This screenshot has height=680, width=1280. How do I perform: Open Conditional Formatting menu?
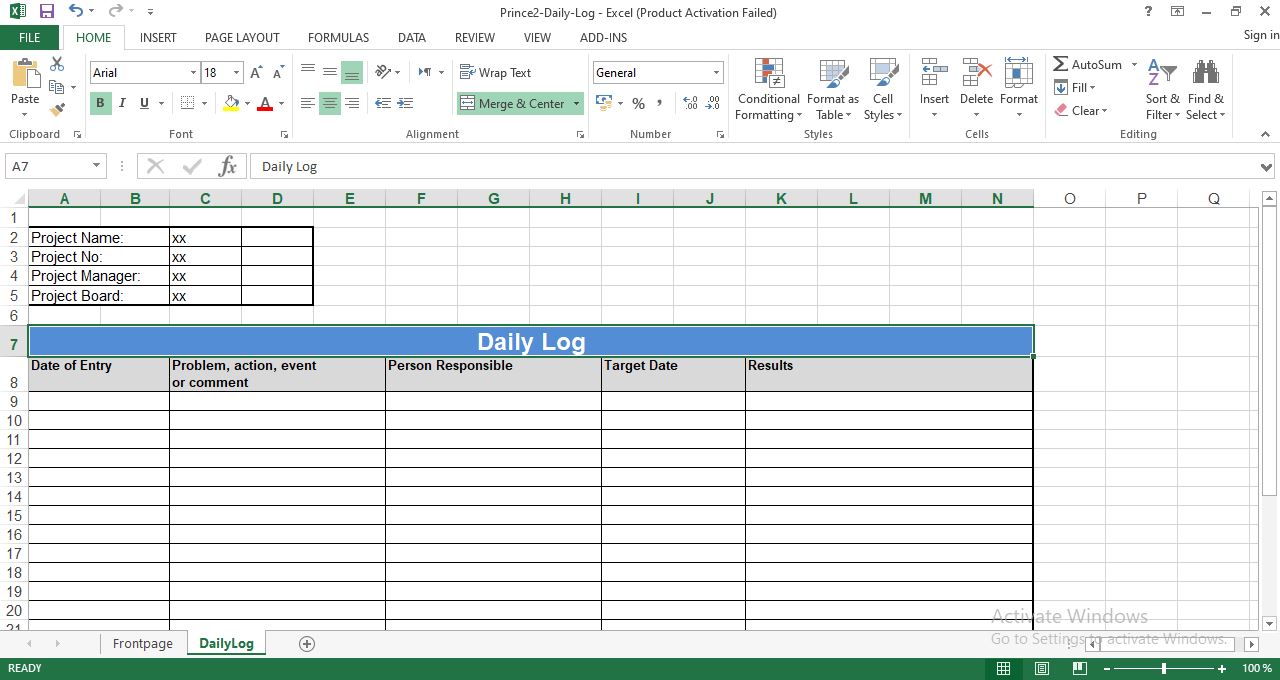pyautogui.click(x=769, y=89)
